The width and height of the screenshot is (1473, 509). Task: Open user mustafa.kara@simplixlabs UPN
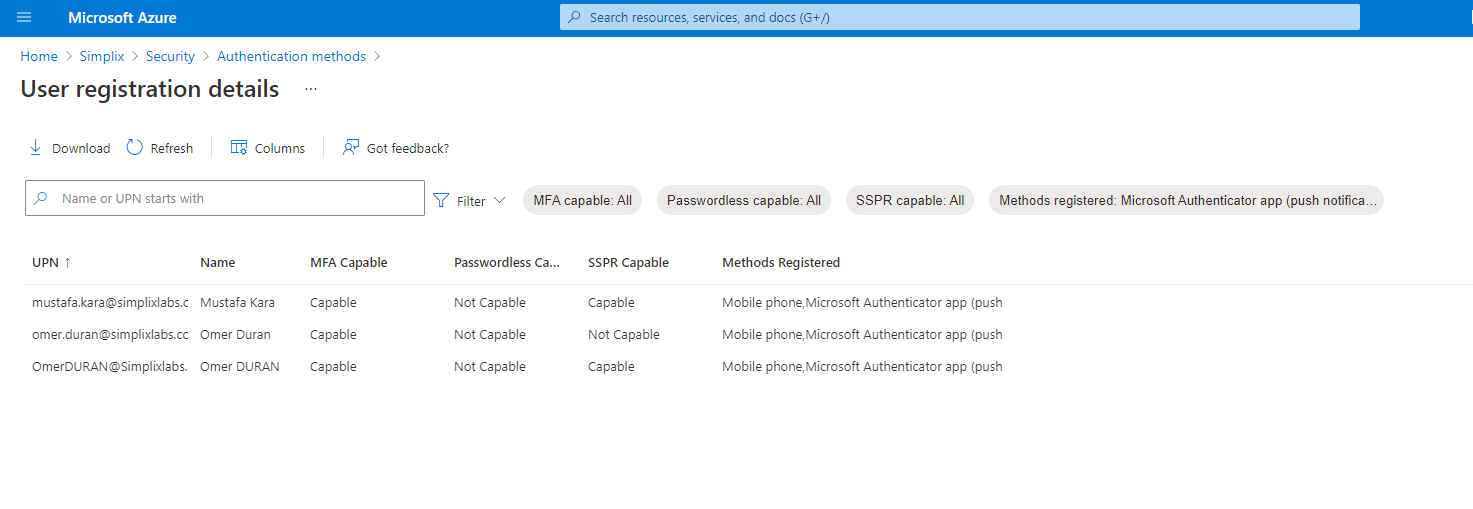click(110, 303)
